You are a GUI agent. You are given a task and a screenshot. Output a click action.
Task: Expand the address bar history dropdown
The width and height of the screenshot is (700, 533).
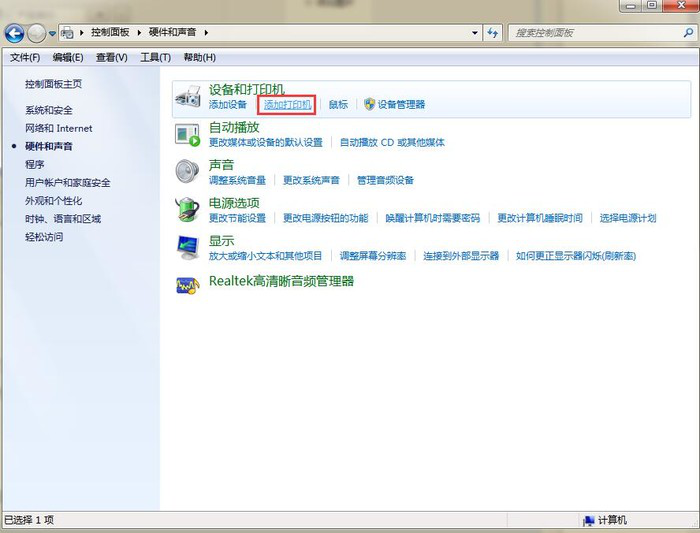[x=473, y=33]
